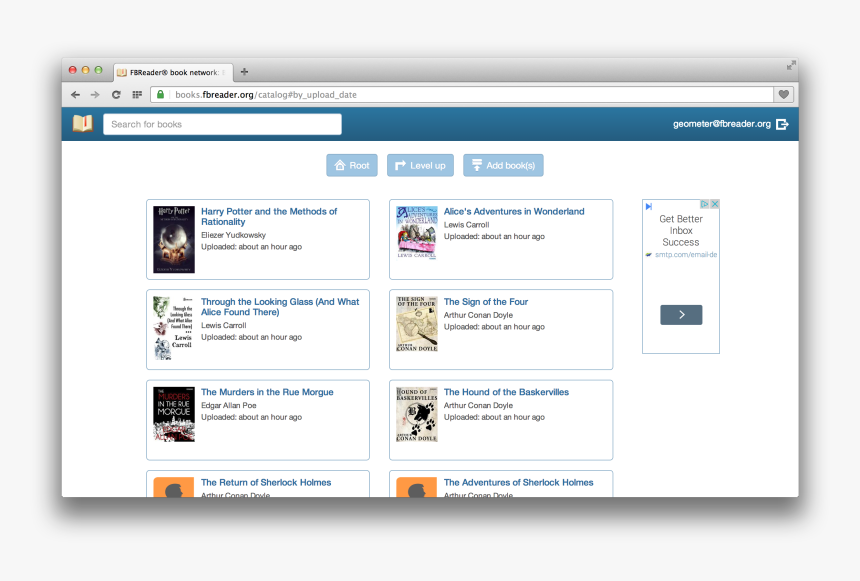Screen dimensions: 860x581
Task: Click author Edgar Allan Poe
Action: (229, 405)
